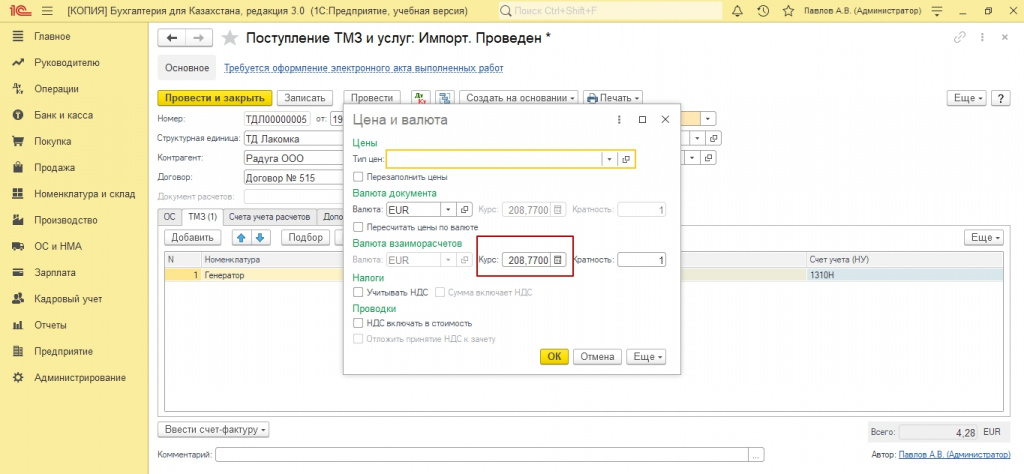Open favorites star in title bar
This screenshot has height=474, width=1024.
(788, 11)
